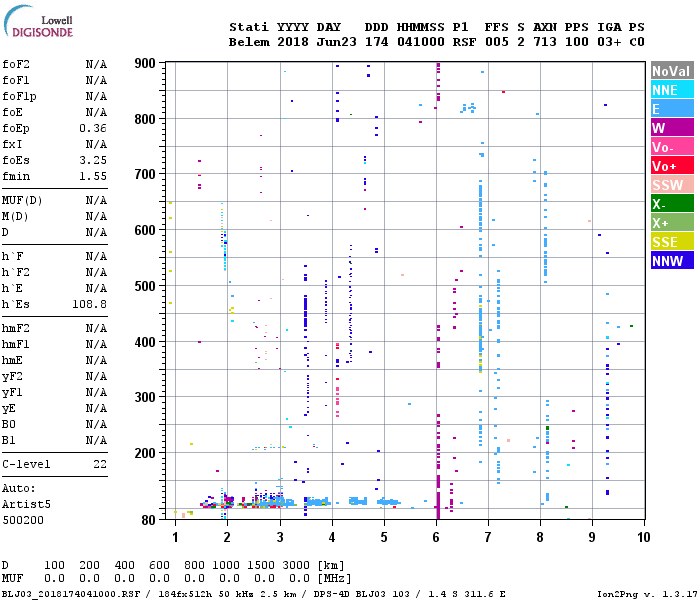Click the 80 km height axis label

point(148,520)
